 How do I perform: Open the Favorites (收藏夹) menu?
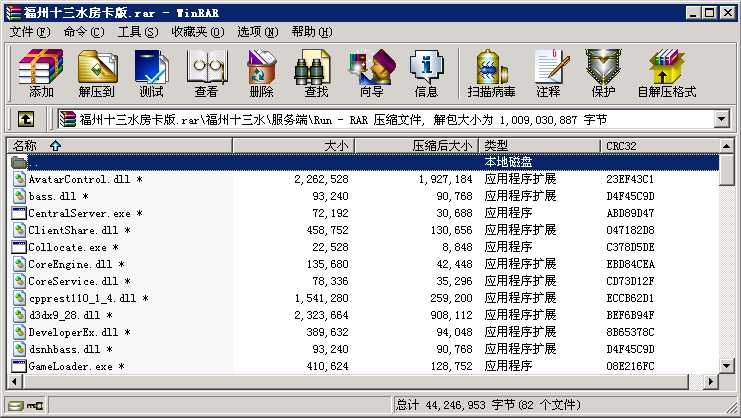pos(198,32)
